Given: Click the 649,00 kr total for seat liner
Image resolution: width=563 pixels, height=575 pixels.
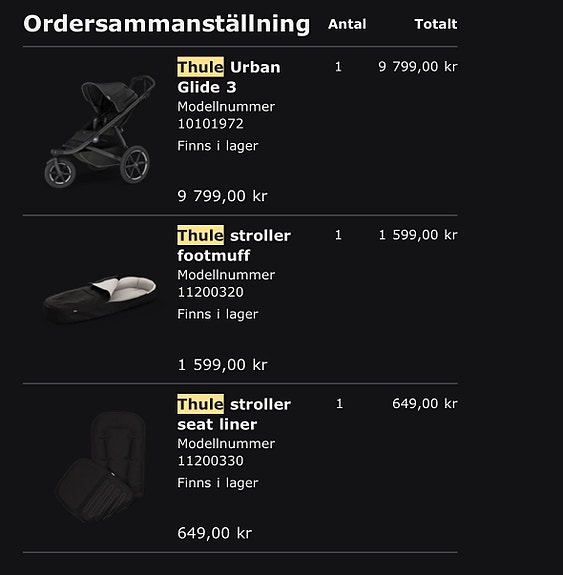Looking at the screenshot, I should click(425, 404).
